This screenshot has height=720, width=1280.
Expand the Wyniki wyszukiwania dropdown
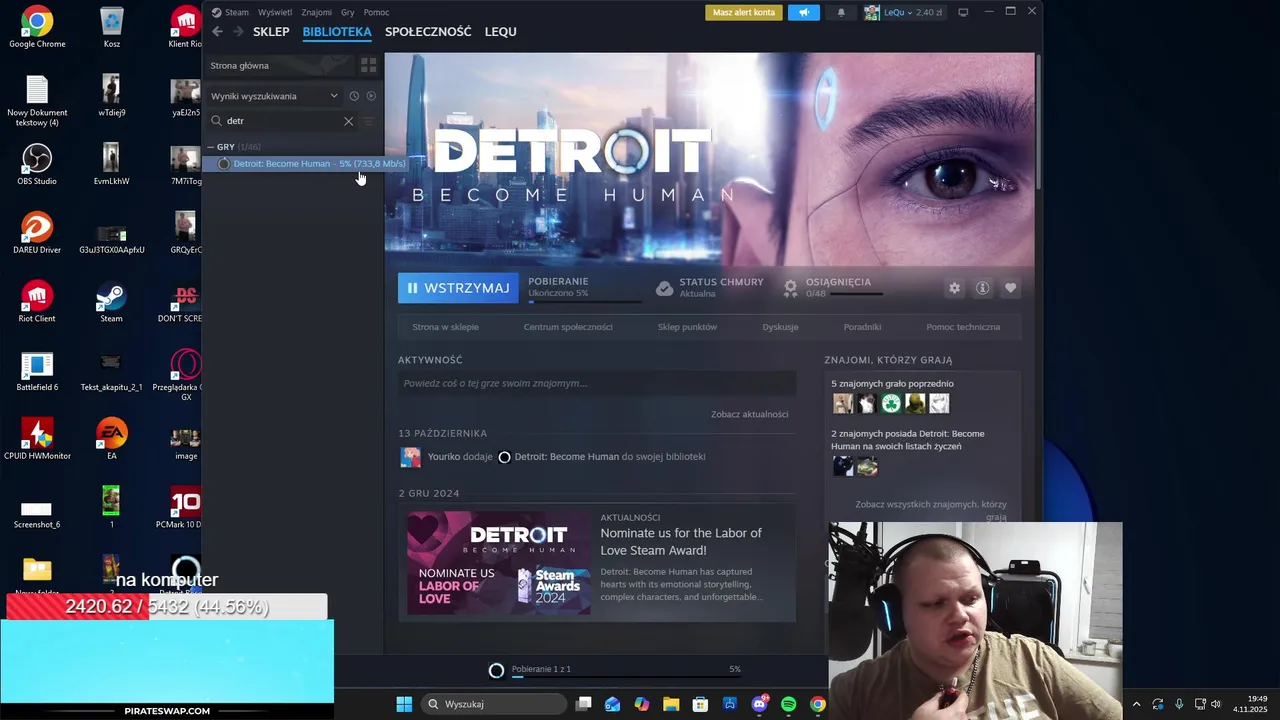(334, 96)
